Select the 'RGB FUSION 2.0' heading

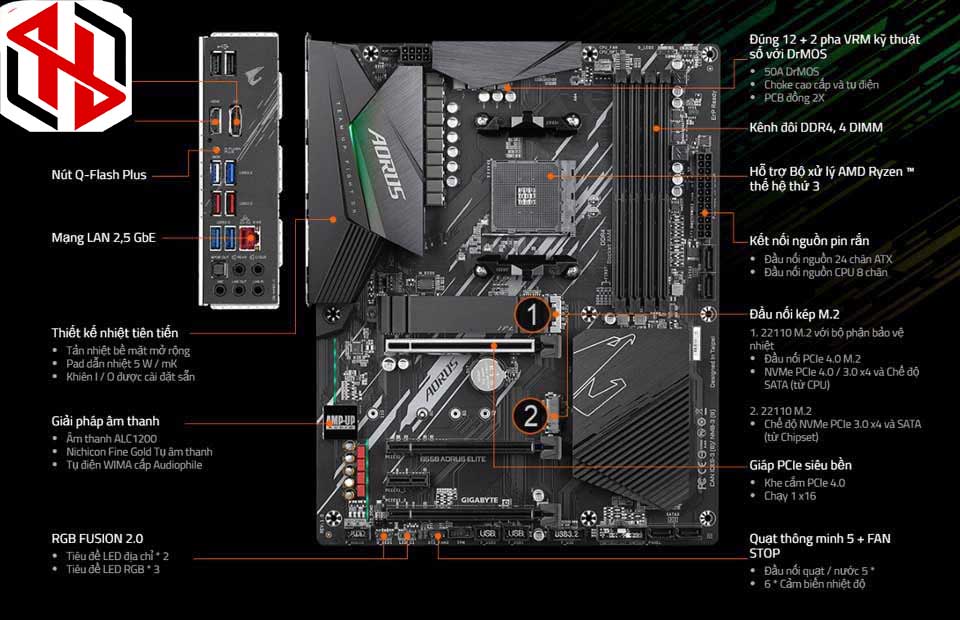97,539
